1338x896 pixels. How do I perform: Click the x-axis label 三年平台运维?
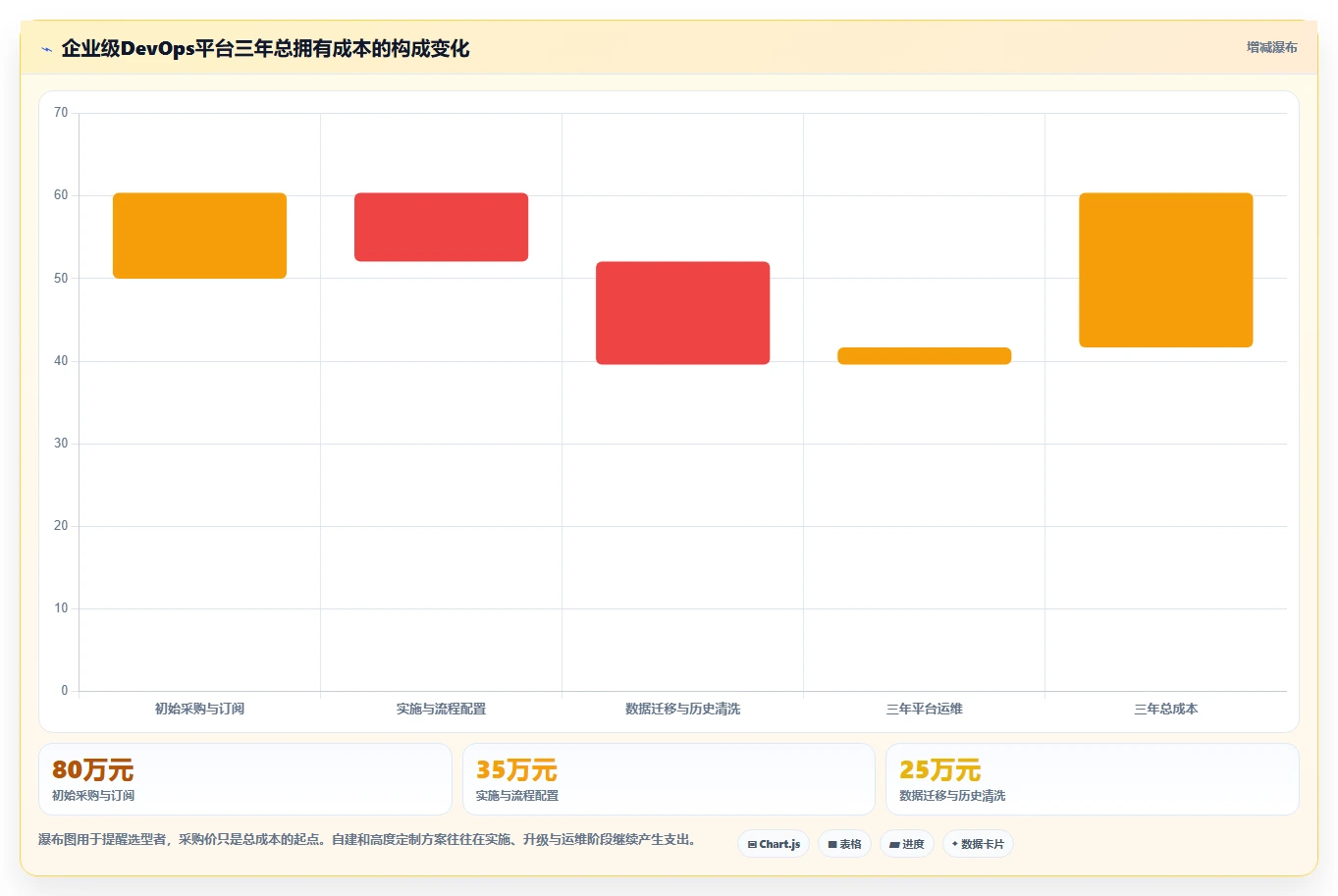[x=924, y=709]
